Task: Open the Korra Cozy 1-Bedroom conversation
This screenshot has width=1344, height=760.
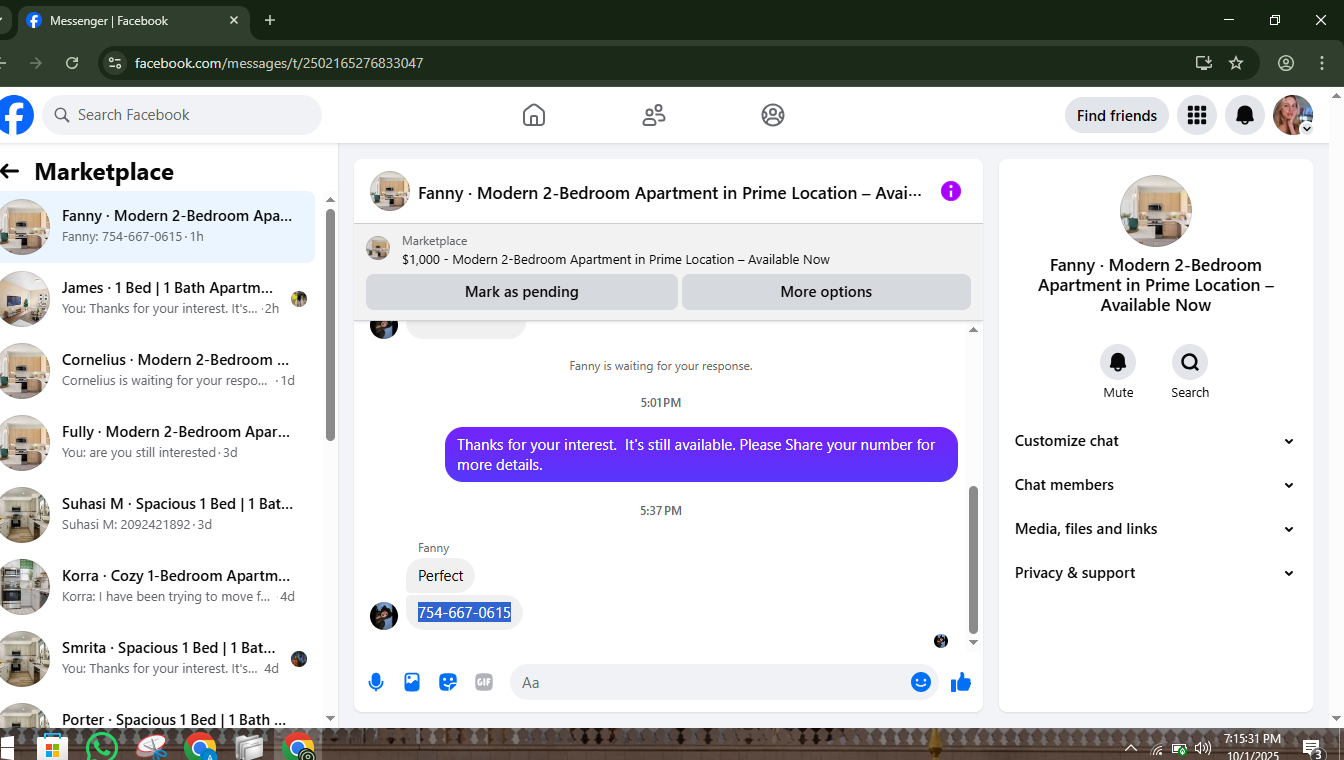Action: 158,587
